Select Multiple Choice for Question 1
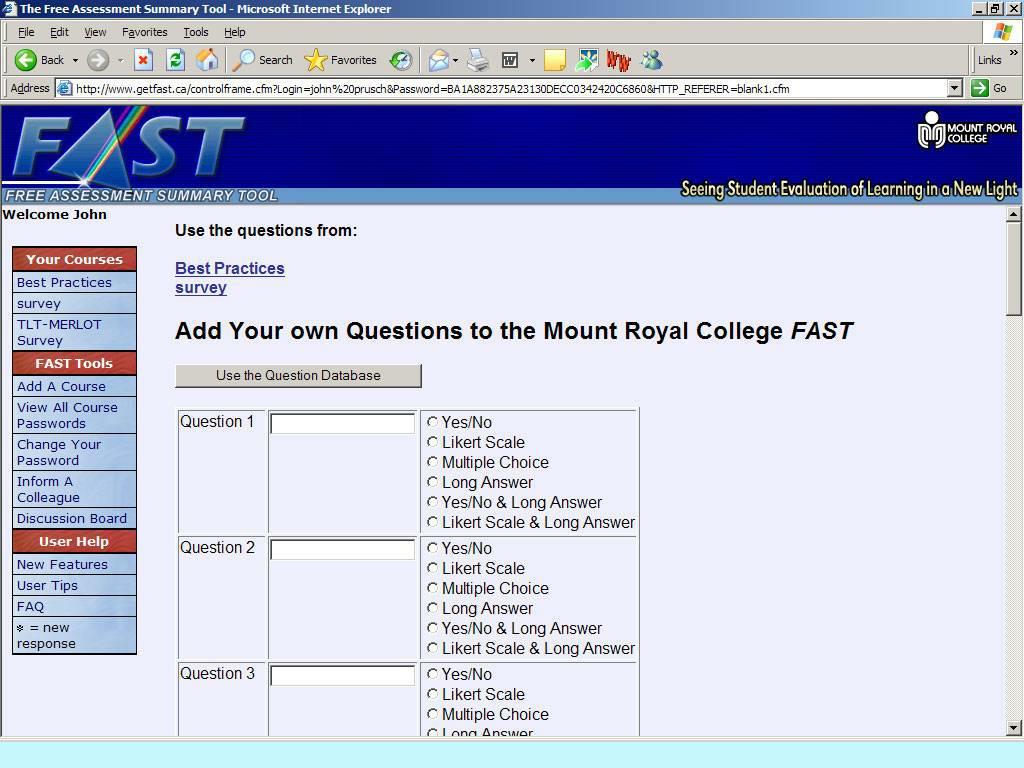The width and height of the screenshot is (1024, 768). tap(432, 462)
